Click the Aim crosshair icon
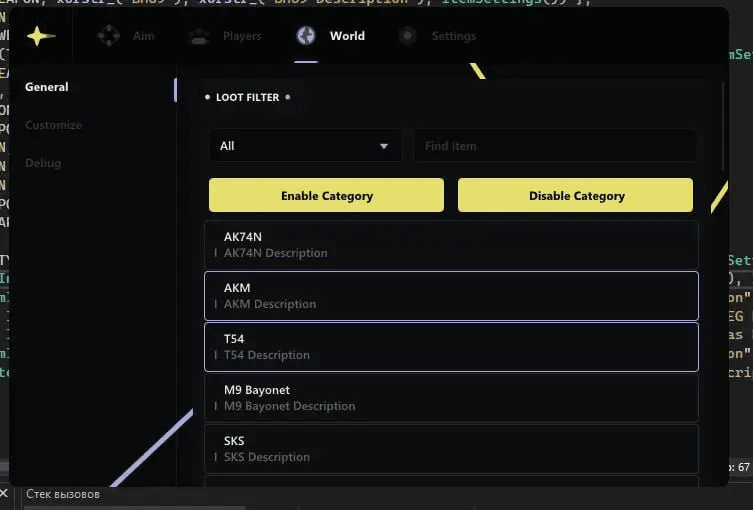Image resolution: width=753 pixels, height=510 pixels. (108, 36)
